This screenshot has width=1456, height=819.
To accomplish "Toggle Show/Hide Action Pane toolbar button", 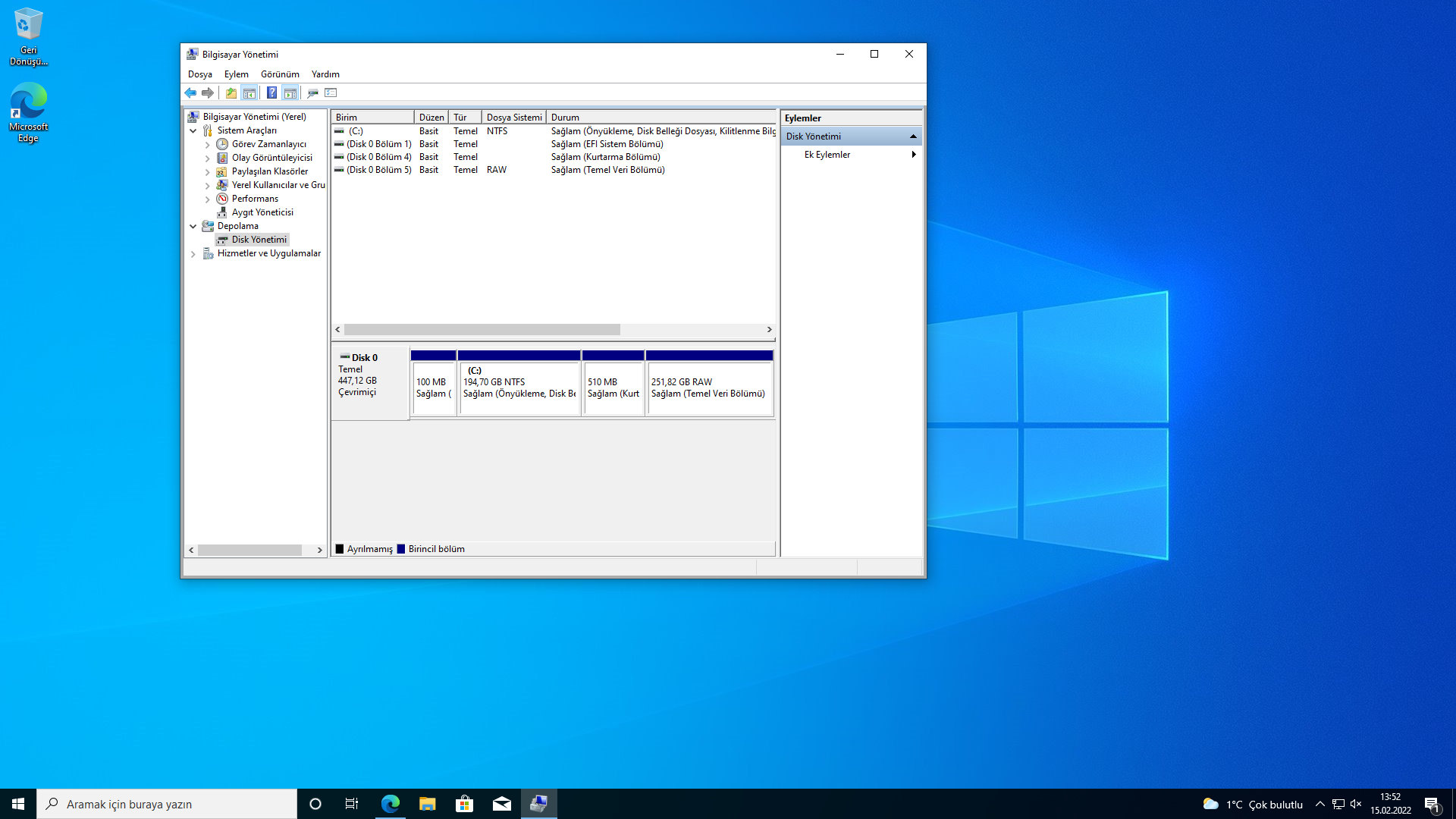I will coord(290,93).
